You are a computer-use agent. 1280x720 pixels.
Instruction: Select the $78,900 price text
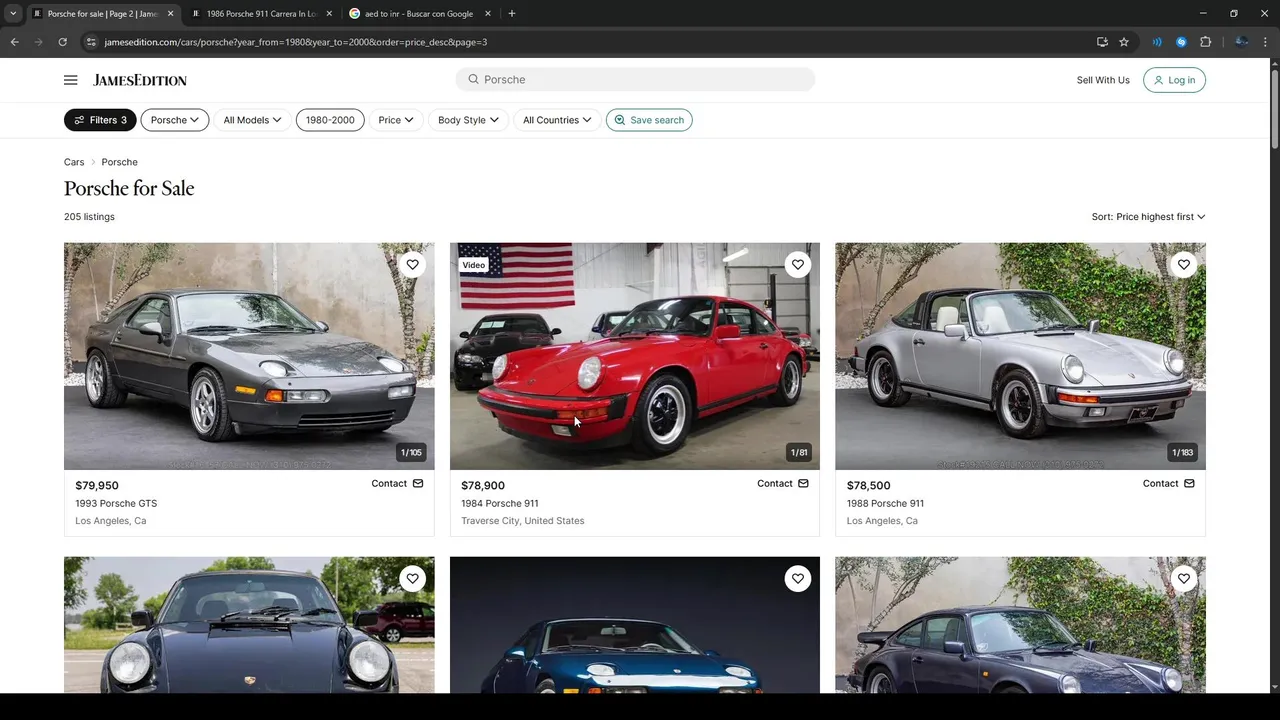[x=483, y=486]
